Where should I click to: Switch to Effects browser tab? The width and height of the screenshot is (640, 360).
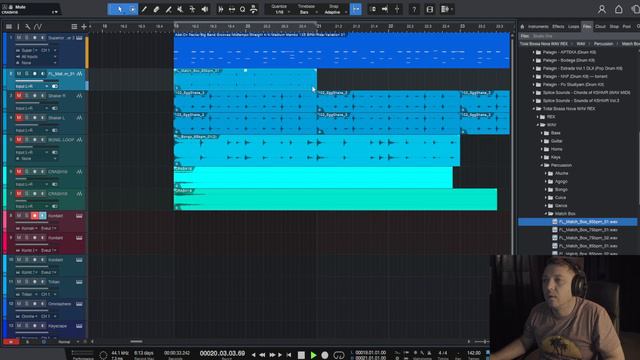[x=558, y=27]
